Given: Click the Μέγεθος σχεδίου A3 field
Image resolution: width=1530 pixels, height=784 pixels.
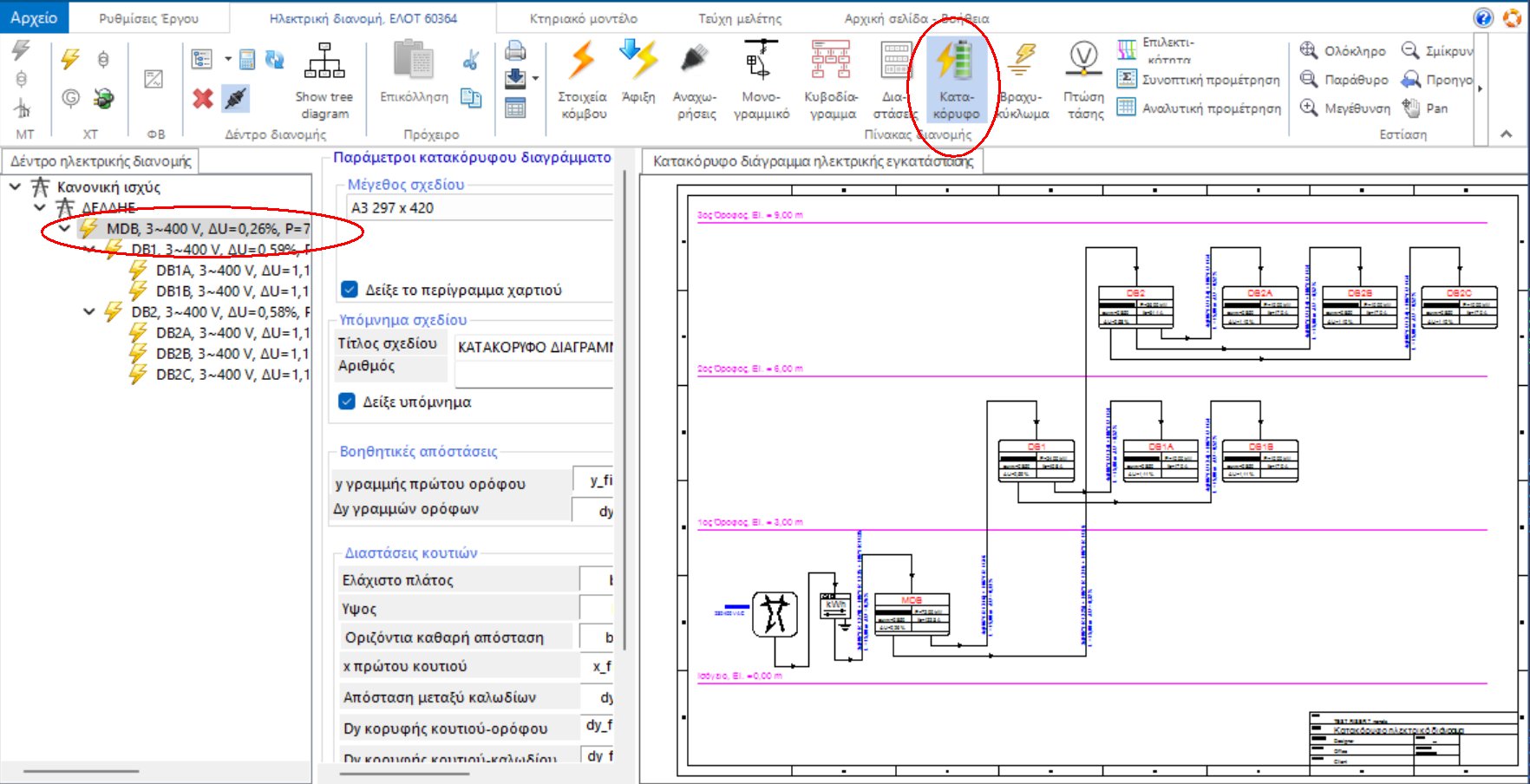Looking at the screenshot, I should [480, 208].
